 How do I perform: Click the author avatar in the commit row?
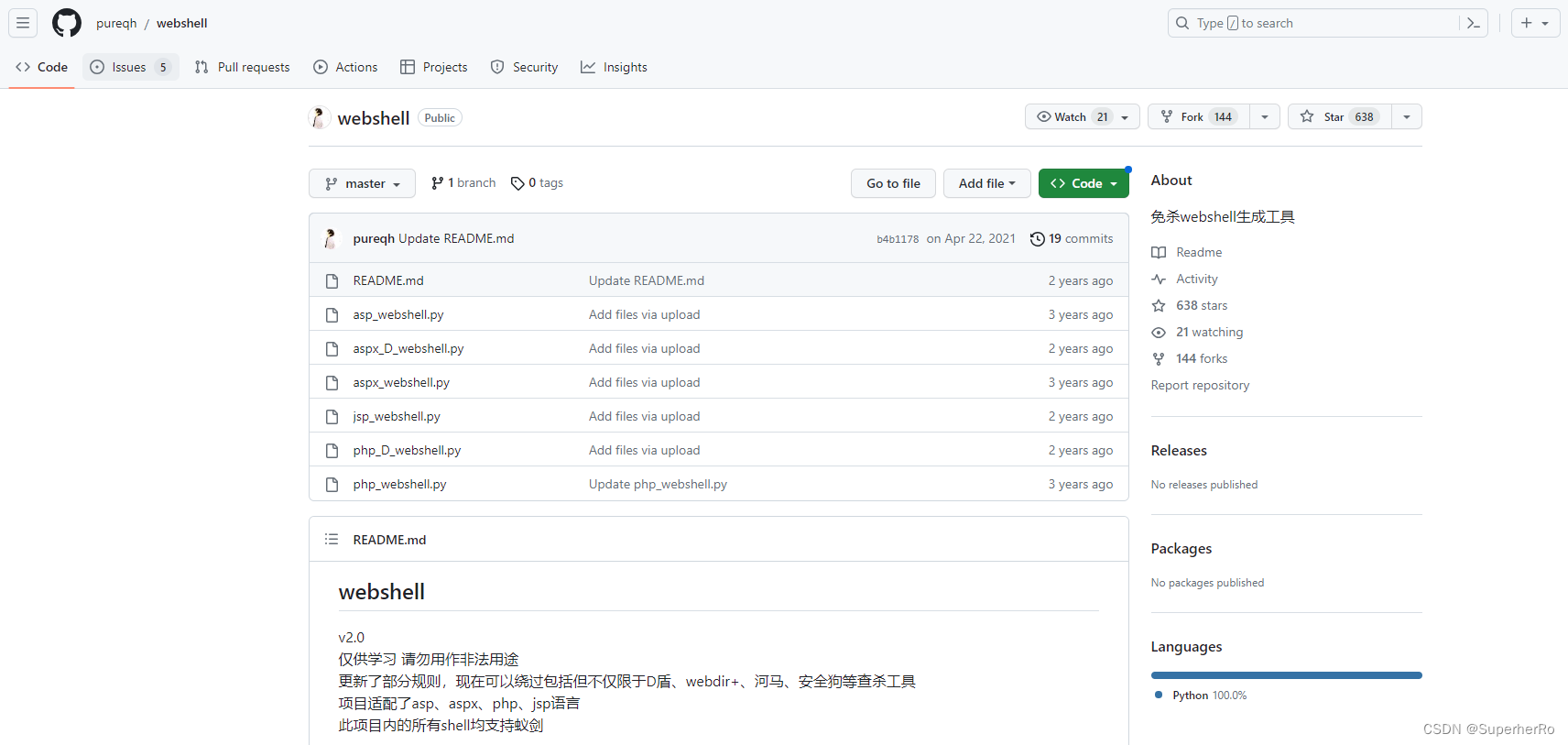point(332,239)
